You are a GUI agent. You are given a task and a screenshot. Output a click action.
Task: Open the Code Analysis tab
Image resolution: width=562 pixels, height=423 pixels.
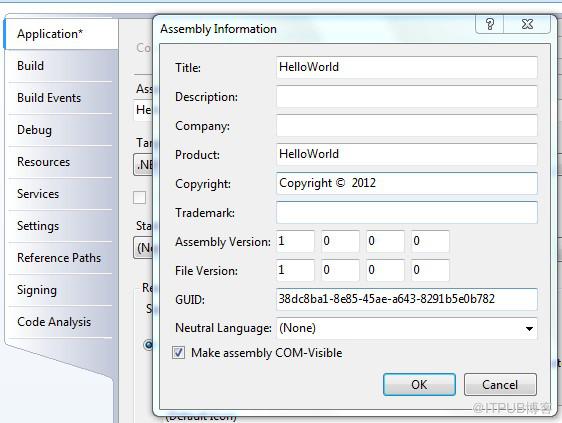[x=61, y=322]
